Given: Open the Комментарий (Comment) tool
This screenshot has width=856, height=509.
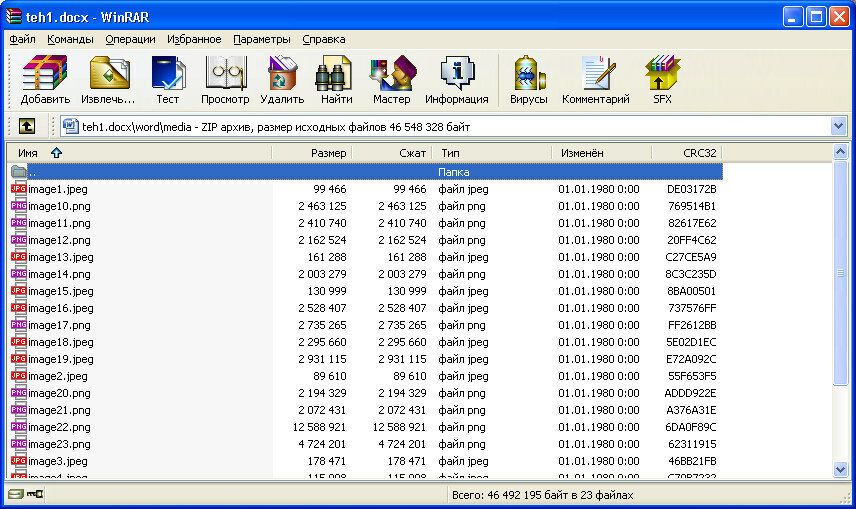Looking at the screenshot, I should (596, 80).
